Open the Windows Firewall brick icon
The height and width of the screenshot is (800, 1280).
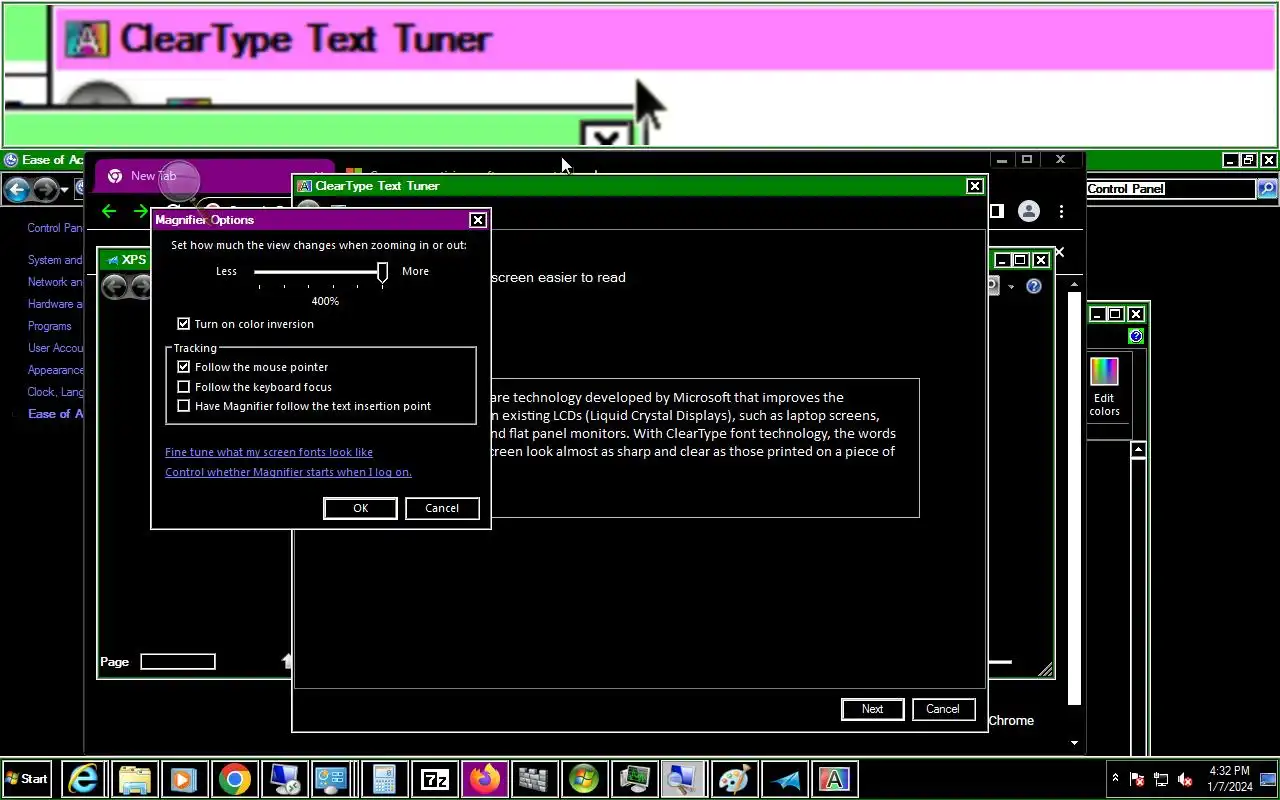click(x=535, y=779)
